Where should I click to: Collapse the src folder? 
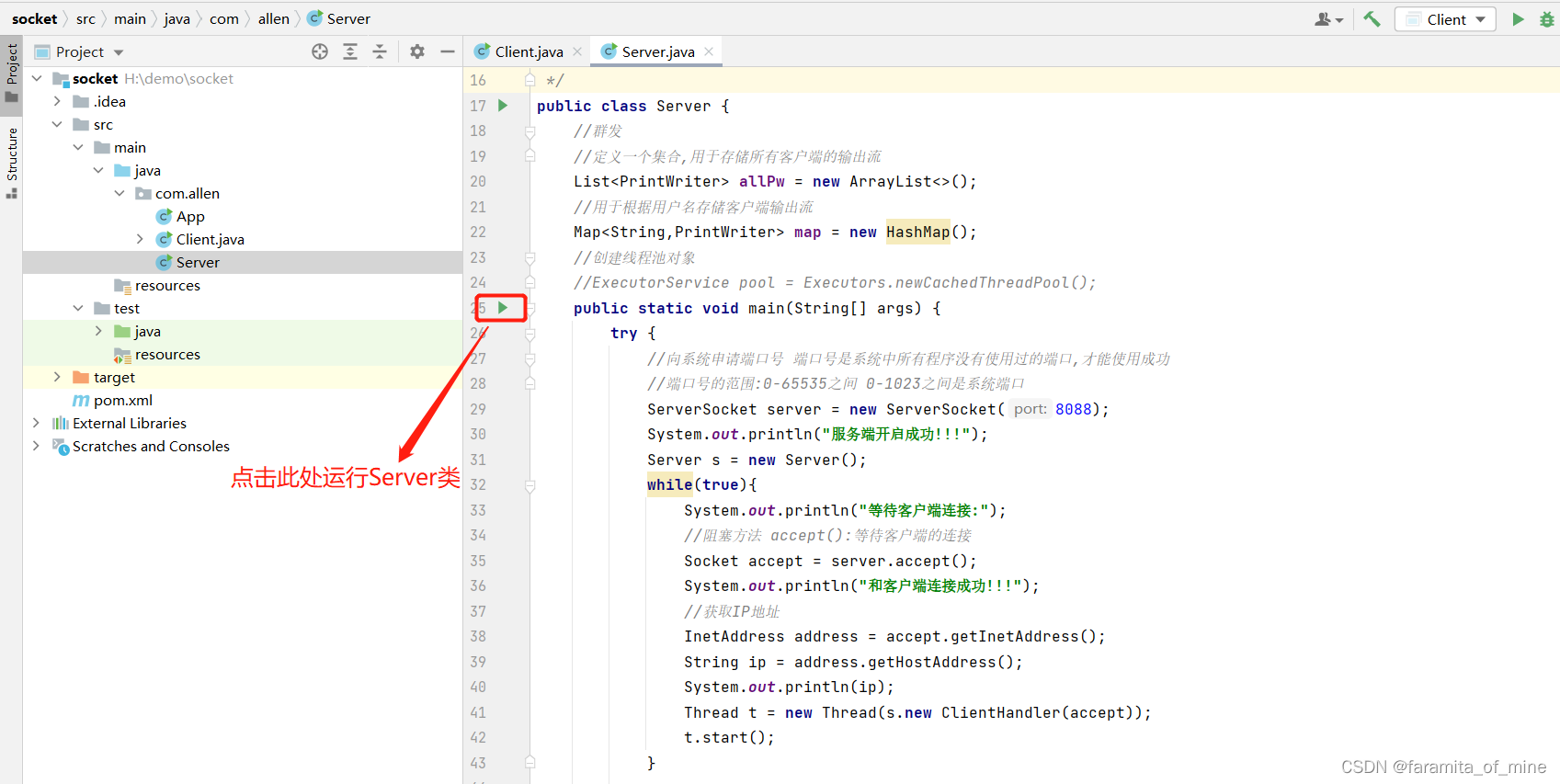pyautogui.click(x=57, y=124)
